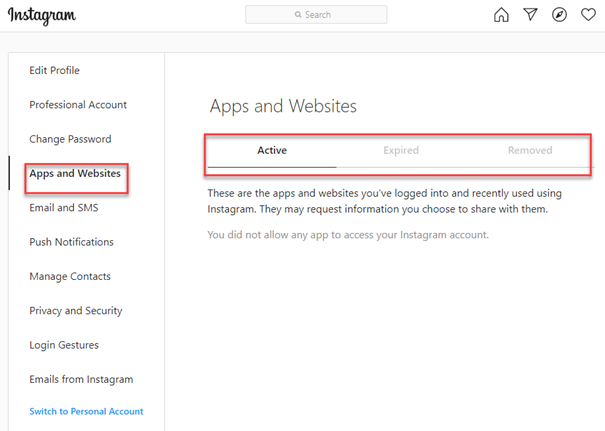The width and height of the screenshot is (605, 431).
Task: Click the Instagram logo
Action: pyautogui.click(x=42, y=16)
